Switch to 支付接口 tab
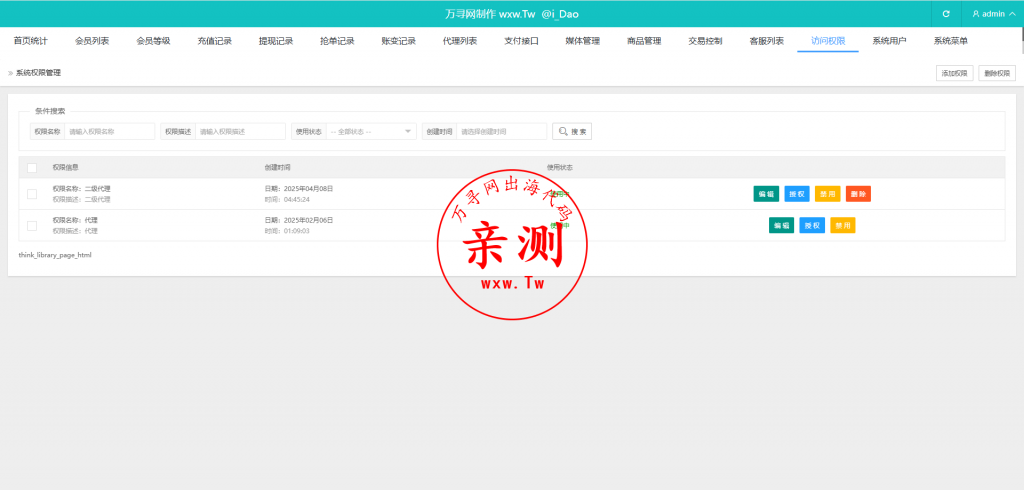 pyautogui.click(x=521, y=41)
